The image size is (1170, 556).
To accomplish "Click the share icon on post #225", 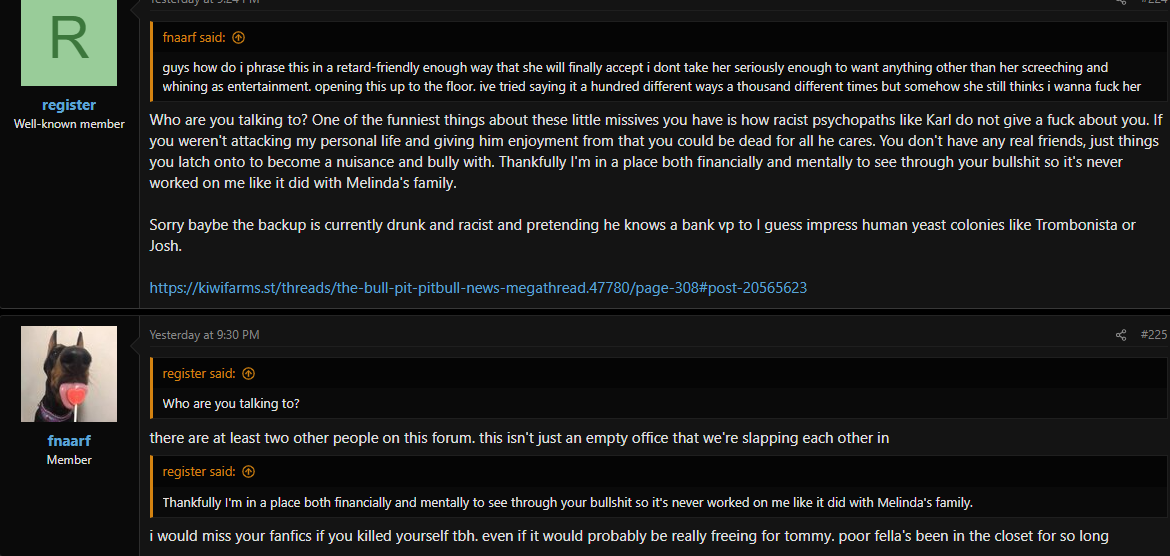I will pos(1121,335).
